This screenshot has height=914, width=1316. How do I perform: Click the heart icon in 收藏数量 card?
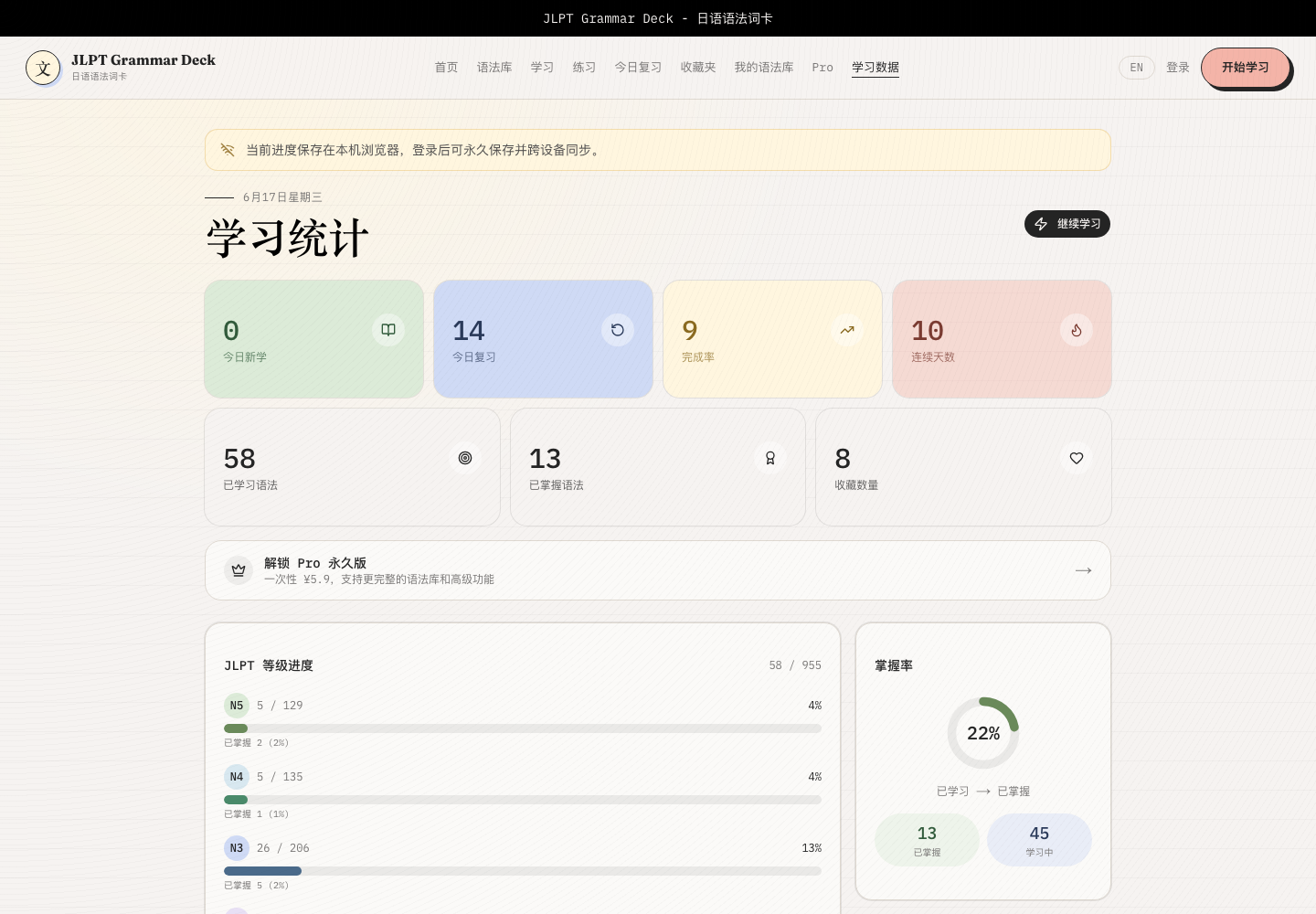(x=1077, y=458)
